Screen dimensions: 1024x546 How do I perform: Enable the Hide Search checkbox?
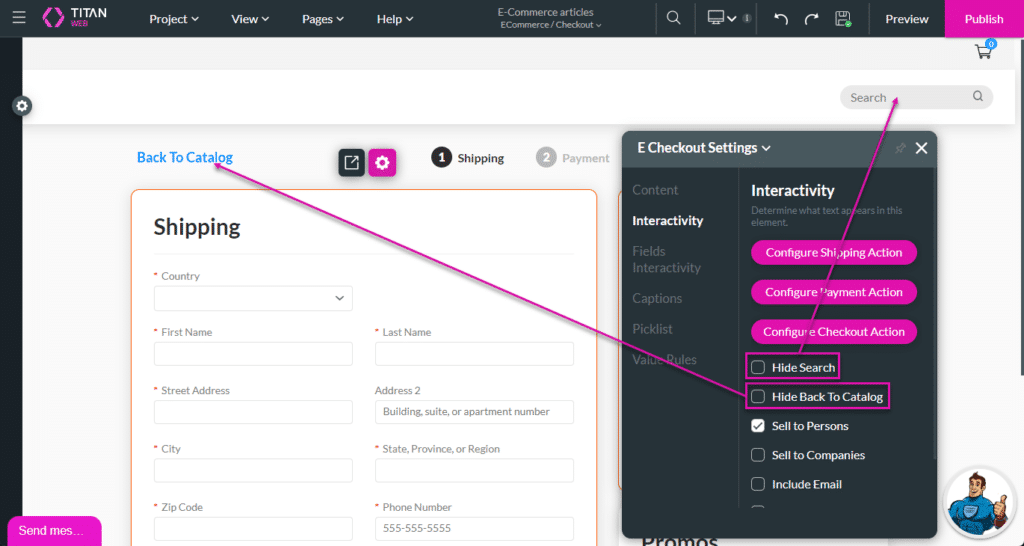coord(758,367)
